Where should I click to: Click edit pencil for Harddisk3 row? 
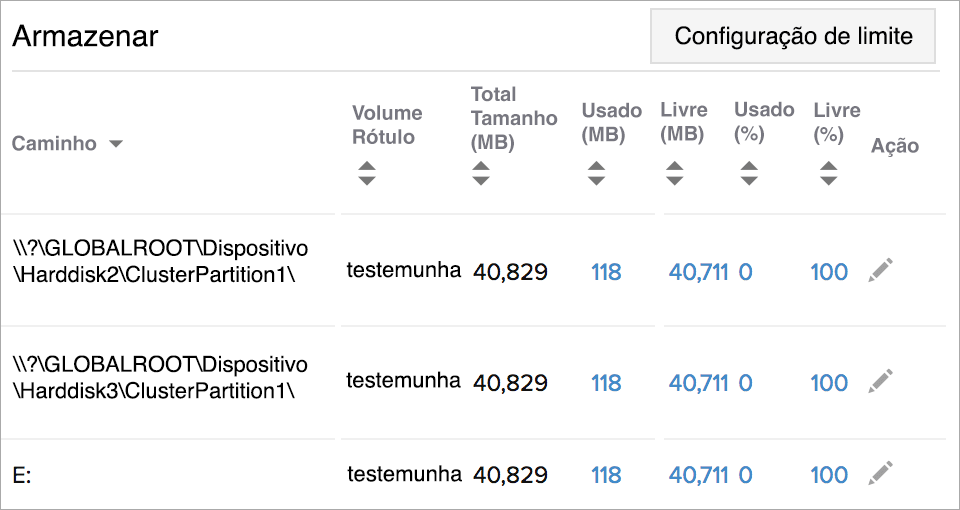coord(880,380)
